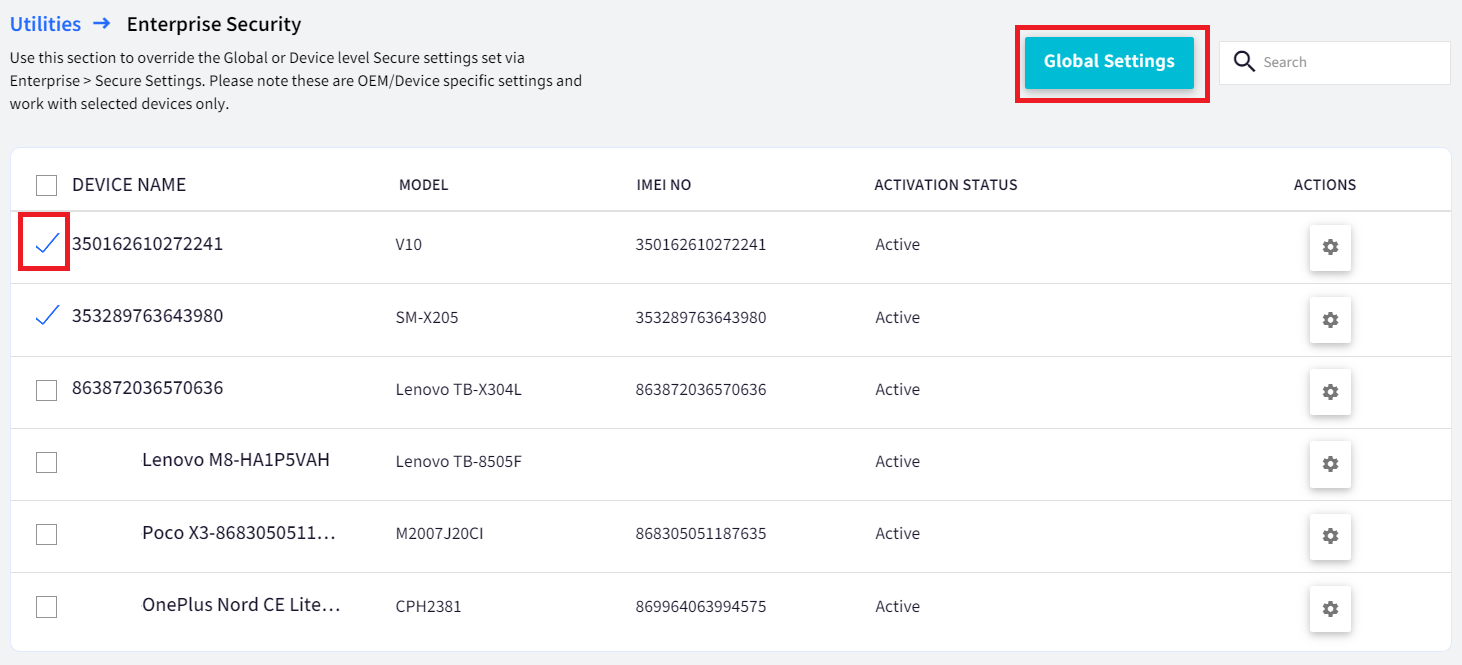Click model cell CPH2381
The height and width of the screenshot is (665, 1462).
click(429, 607)
